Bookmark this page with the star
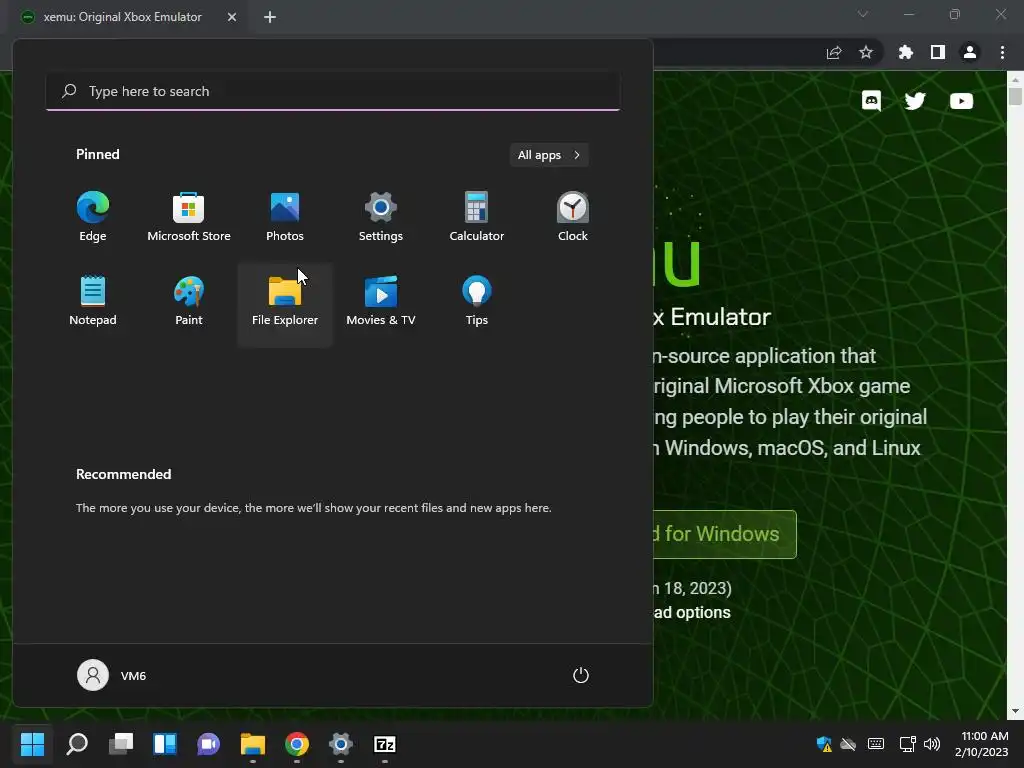 click(866, 52)
